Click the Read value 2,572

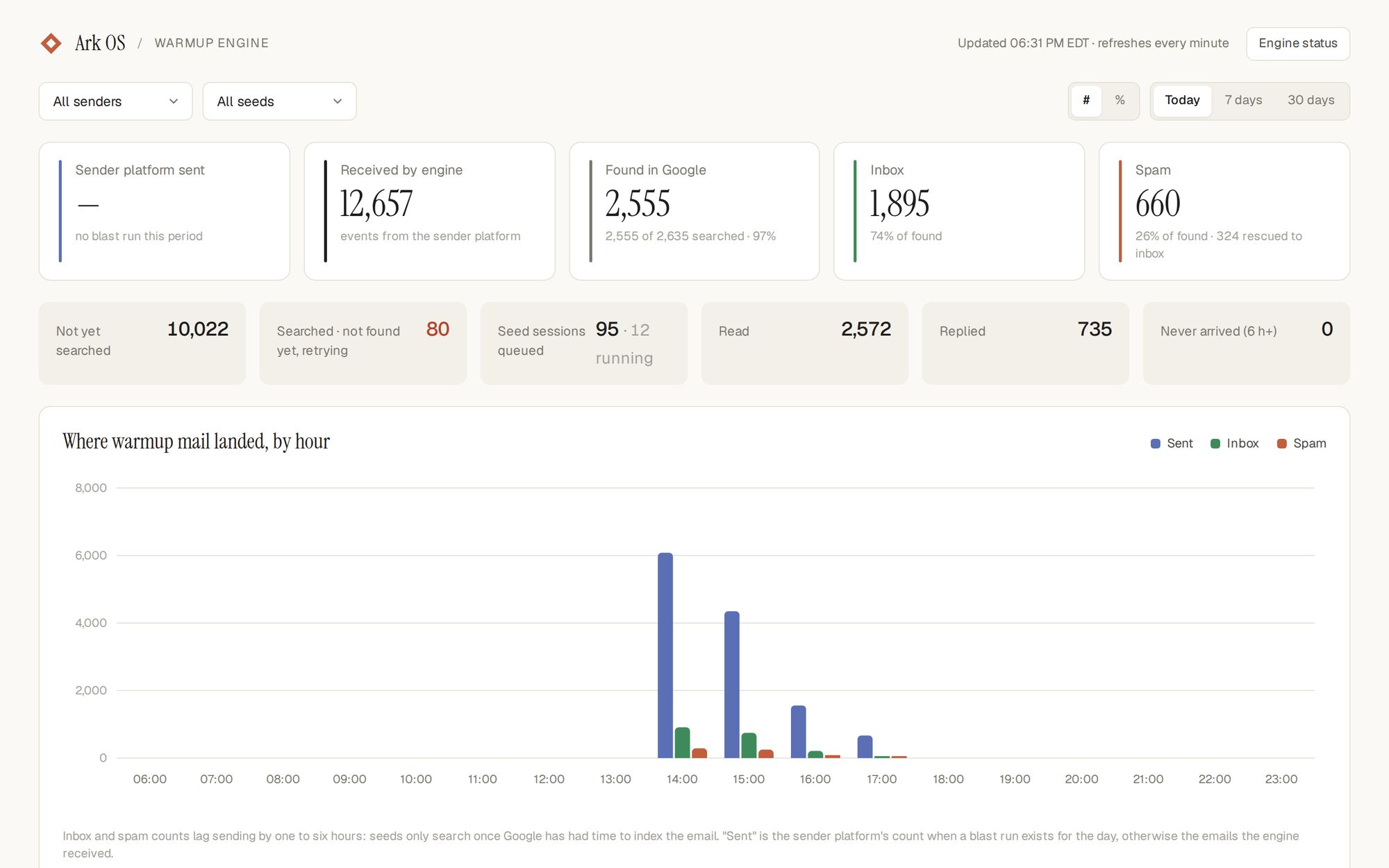865,329
